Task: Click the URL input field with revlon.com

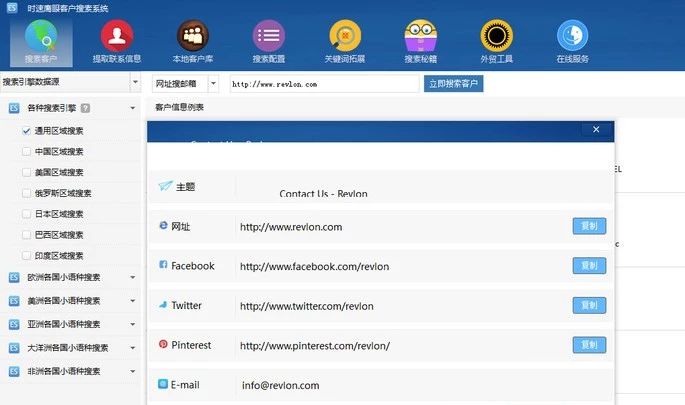Action: point(324,84)
